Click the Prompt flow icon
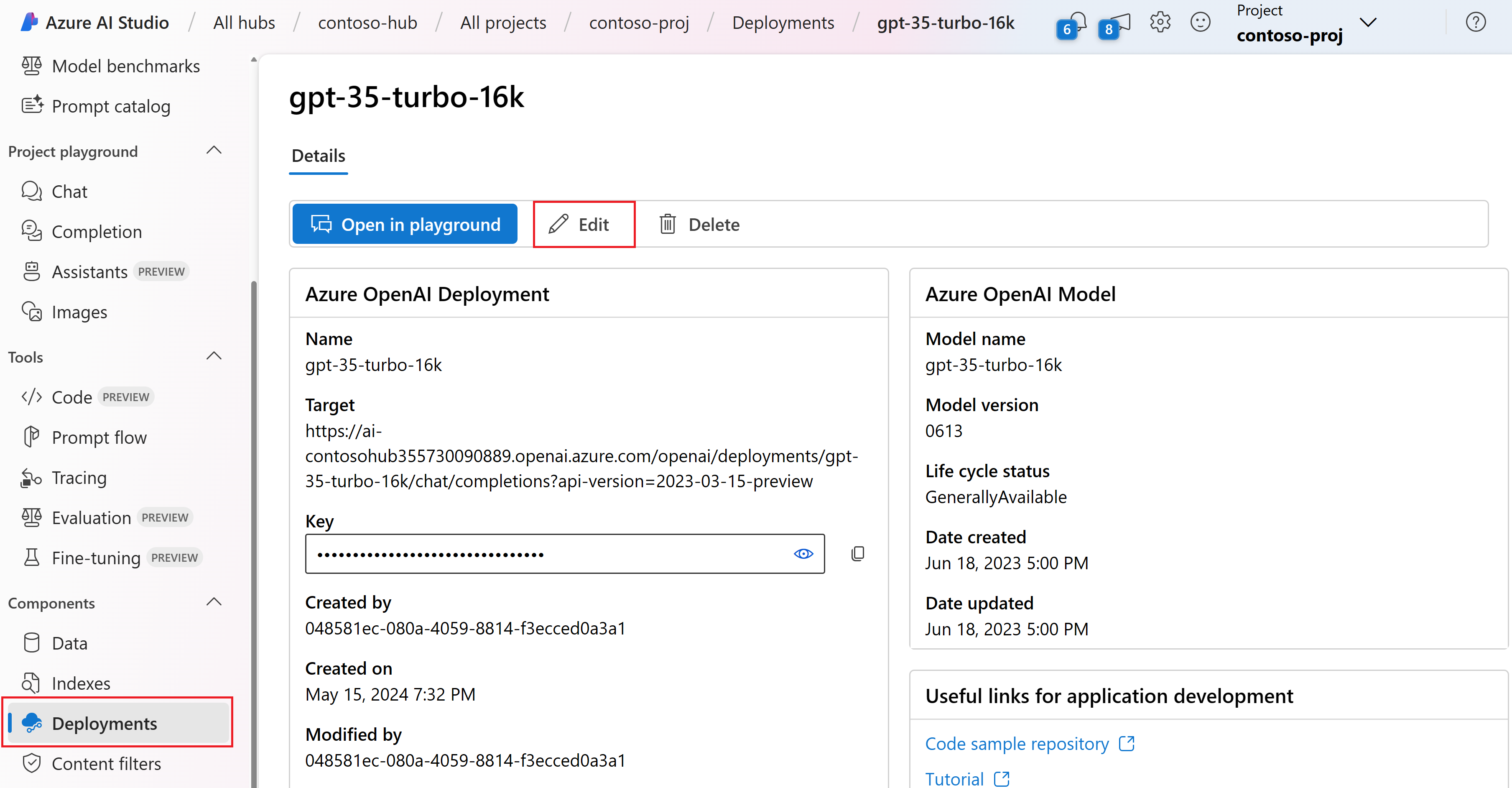1512x788 pixels. tap(32, 437)
